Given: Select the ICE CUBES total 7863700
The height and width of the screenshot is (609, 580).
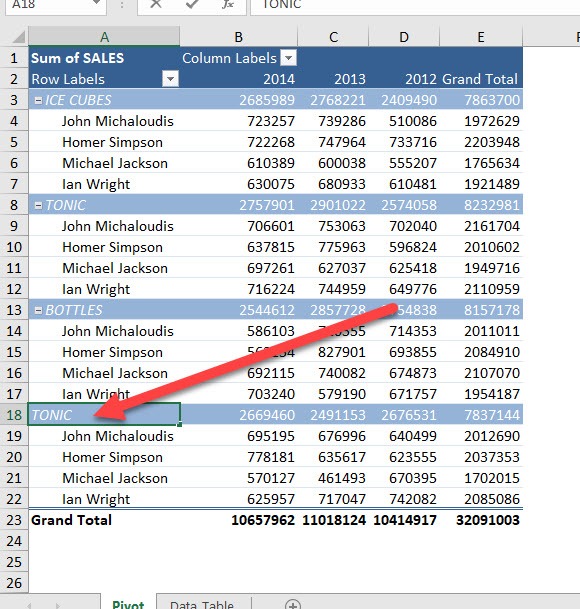Looking at the screenshot, I should 481,100.
